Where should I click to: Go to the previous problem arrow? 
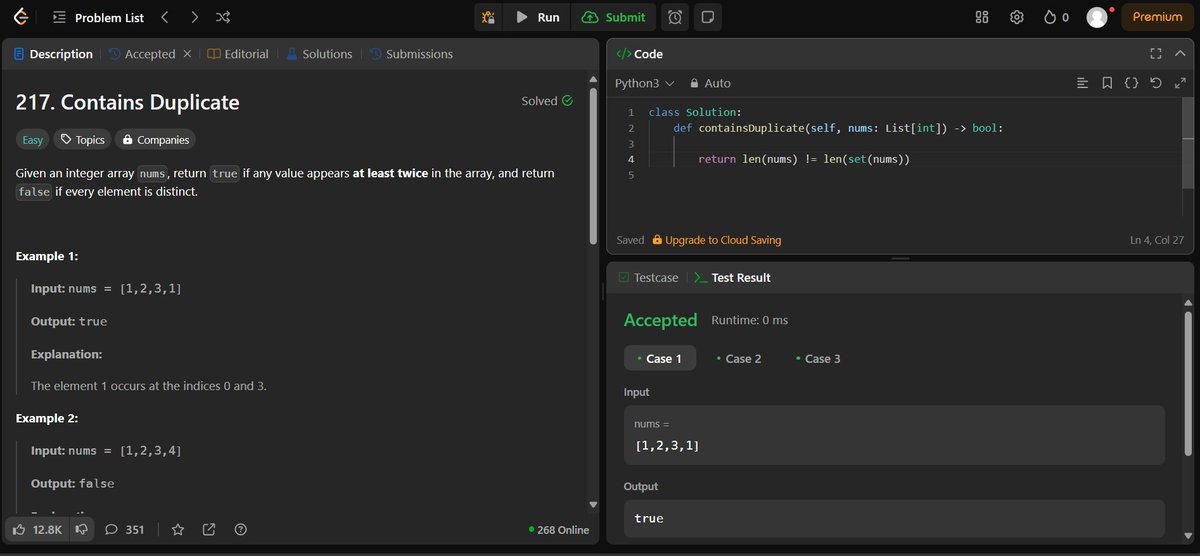(165, 17)
